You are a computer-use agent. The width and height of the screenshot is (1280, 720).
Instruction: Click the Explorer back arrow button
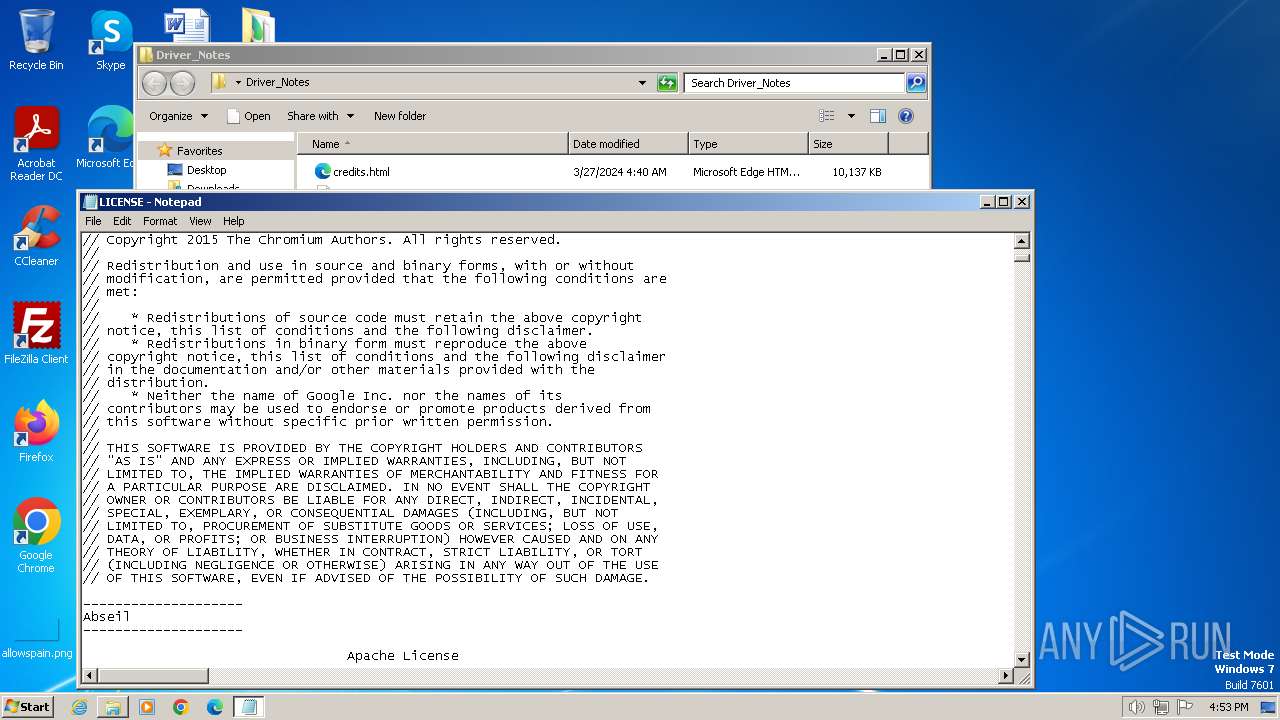154,83
